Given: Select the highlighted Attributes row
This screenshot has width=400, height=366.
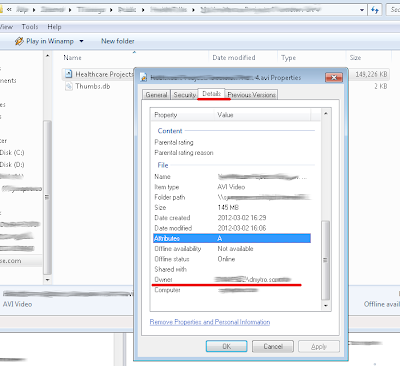Looking at the screenshot, I should 232,238.
